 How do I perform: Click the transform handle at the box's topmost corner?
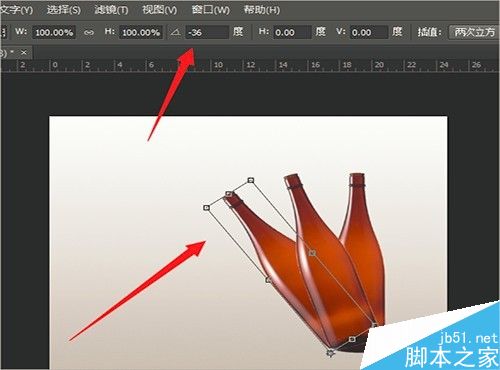click(x=251, y=180)
